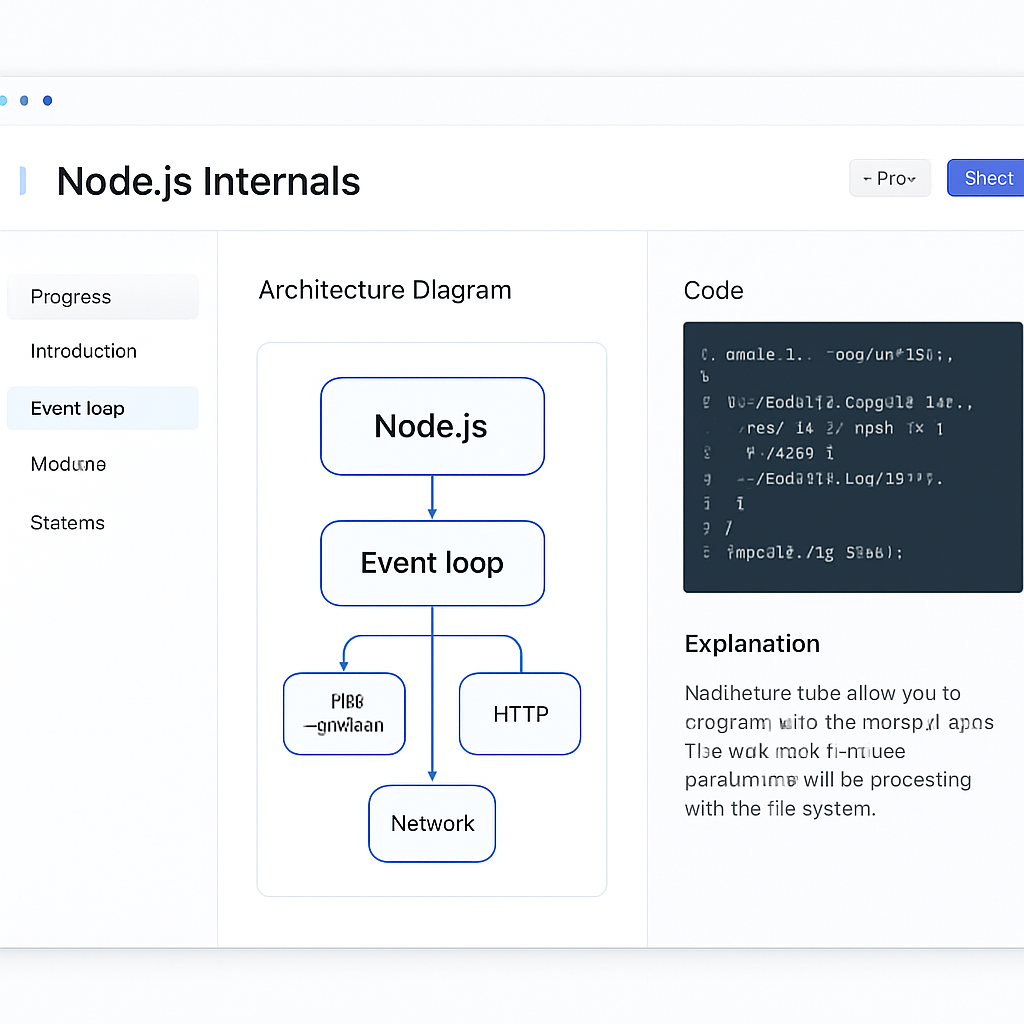Click the text 'with the file system.'
Image resolution: width=1024 pixels, height=1024 pixels.
tap(780, 809)
